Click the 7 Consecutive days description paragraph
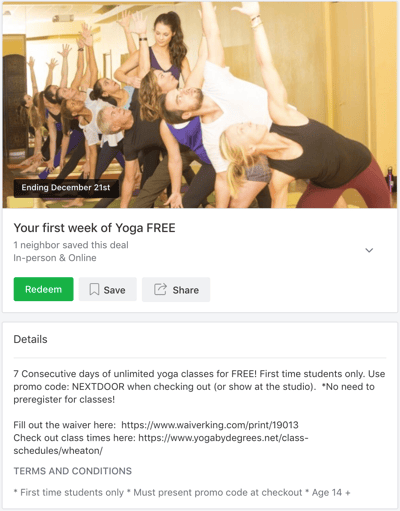The image size is (400, 511). [x=199, y=387]
